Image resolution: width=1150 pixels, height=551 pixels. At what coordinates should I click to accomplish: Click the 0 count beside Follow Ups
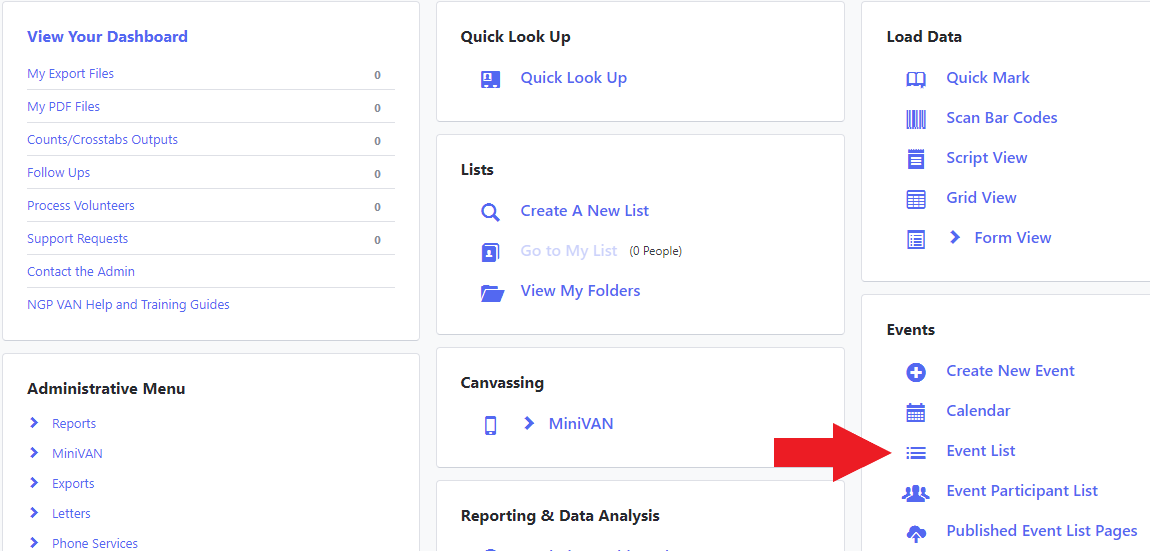378,174
